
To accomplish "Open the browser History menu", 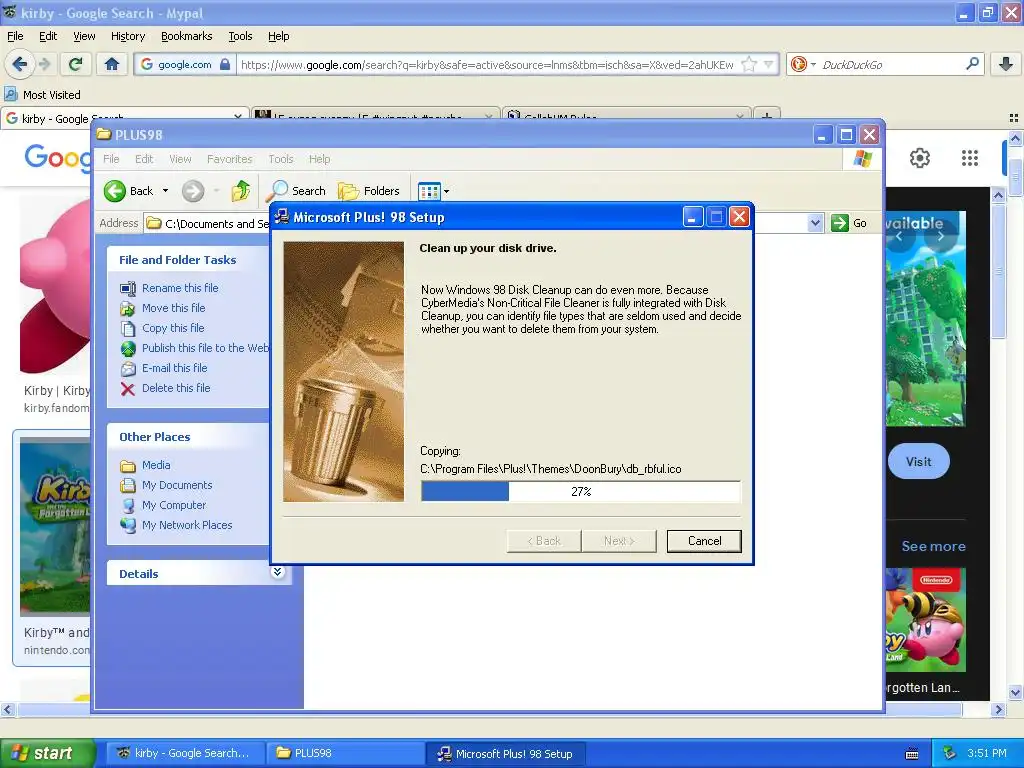I will click(x=127, y=36).
